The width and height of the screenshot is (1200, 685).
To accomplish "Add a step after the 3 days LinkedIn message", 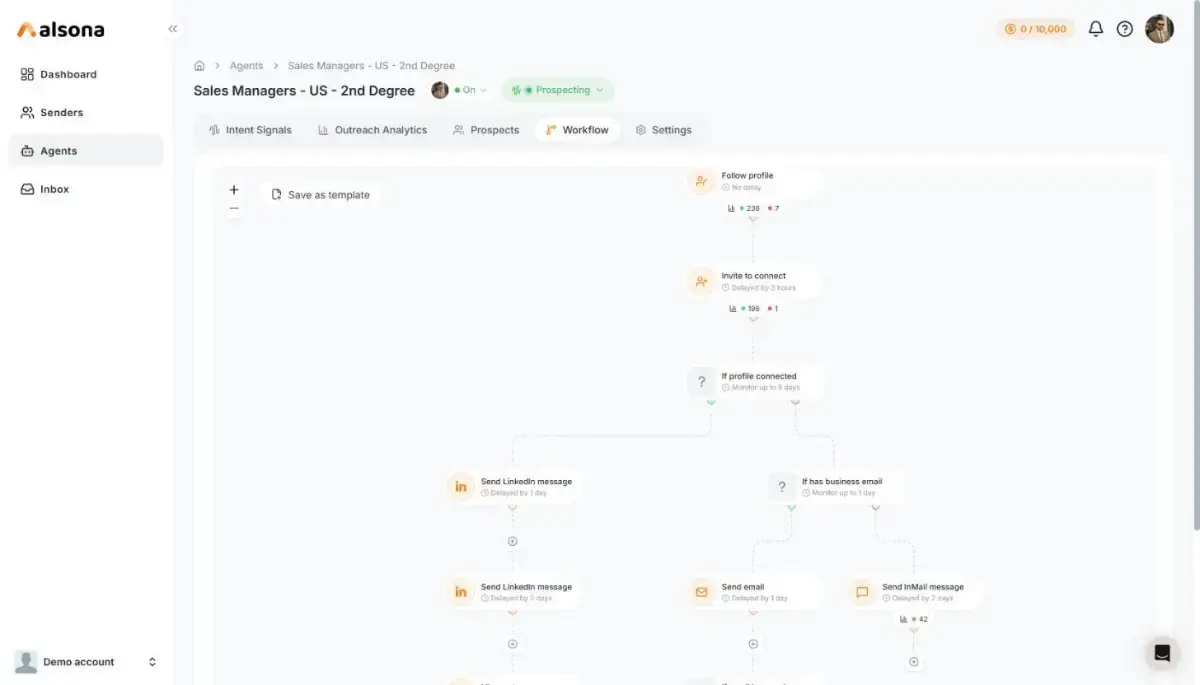I will [512, 644].
